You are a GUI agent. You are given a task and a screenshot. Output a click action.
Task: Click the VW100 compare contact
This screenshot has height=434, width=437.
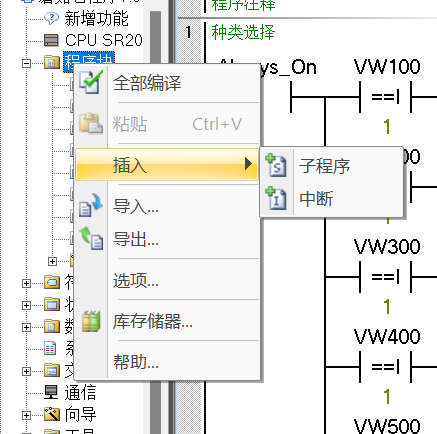point(386,97)
